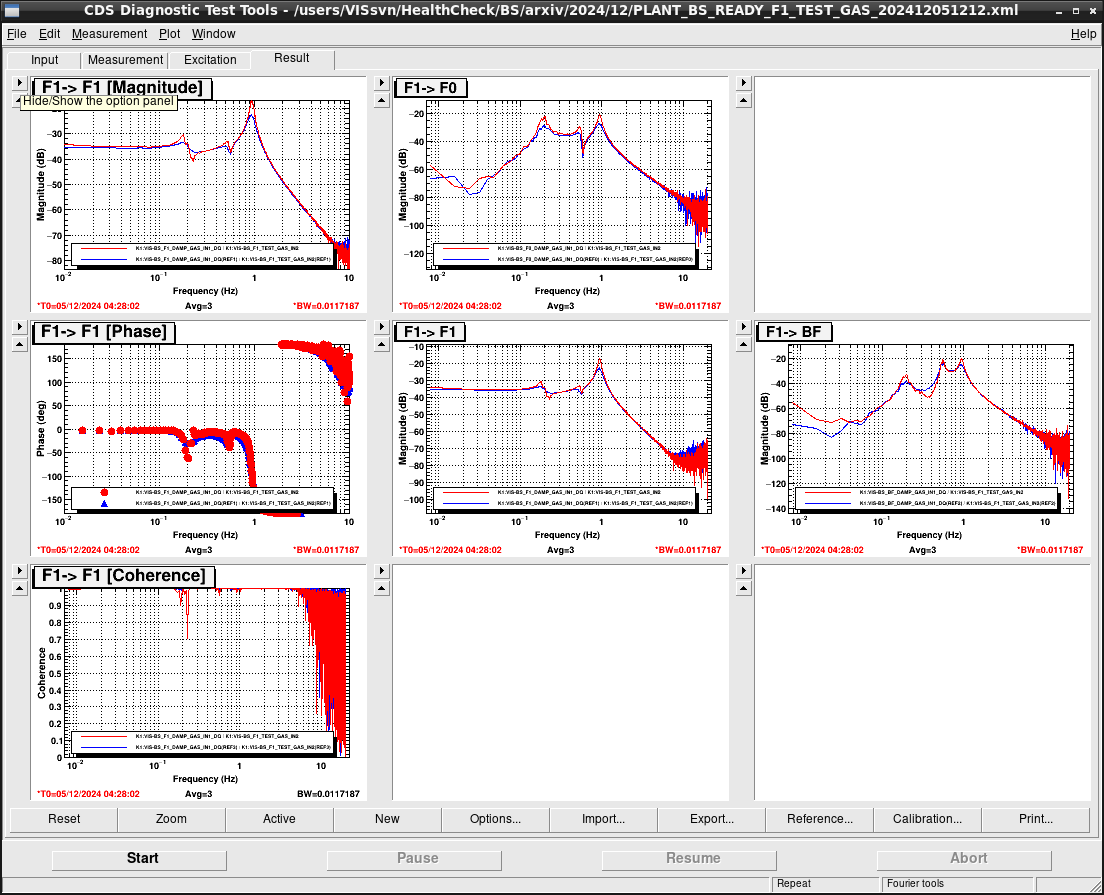Click up arrow of empty top-right plot pad
Viewport: 1104px width, 895px height.
tap(744, 100)
